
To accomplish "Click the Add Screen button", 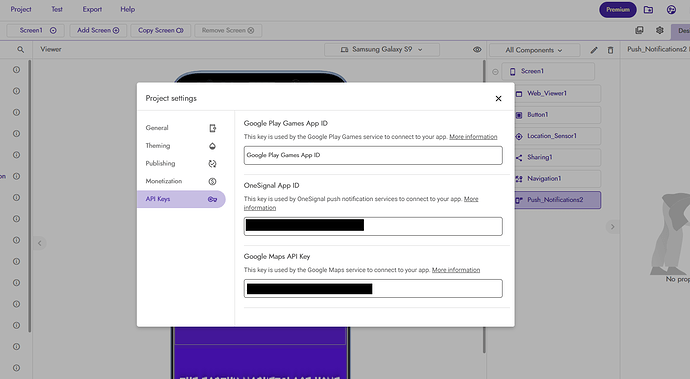I will tap(98, 30).
